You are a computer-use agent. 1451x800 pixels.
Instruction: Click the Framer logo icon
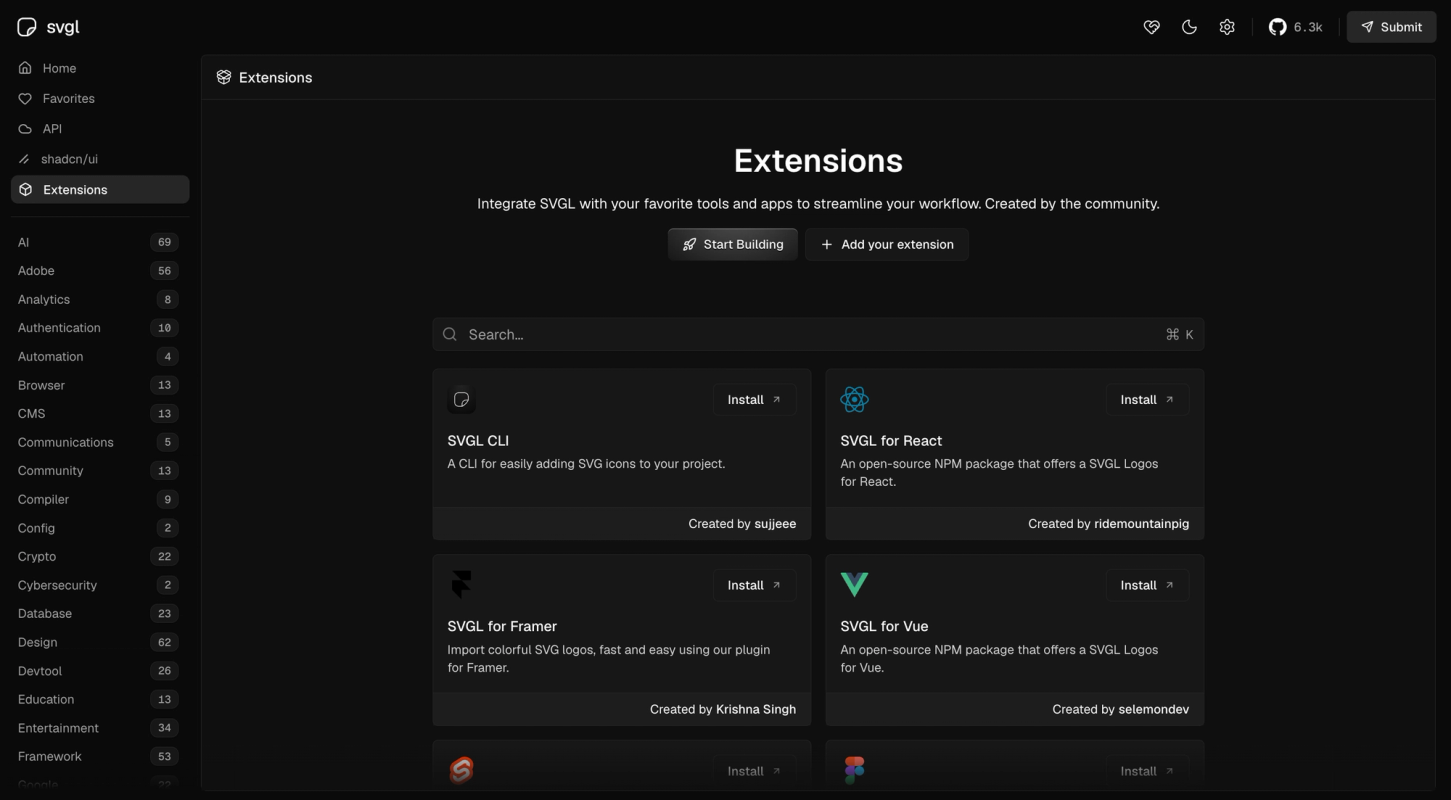point(461,585)
